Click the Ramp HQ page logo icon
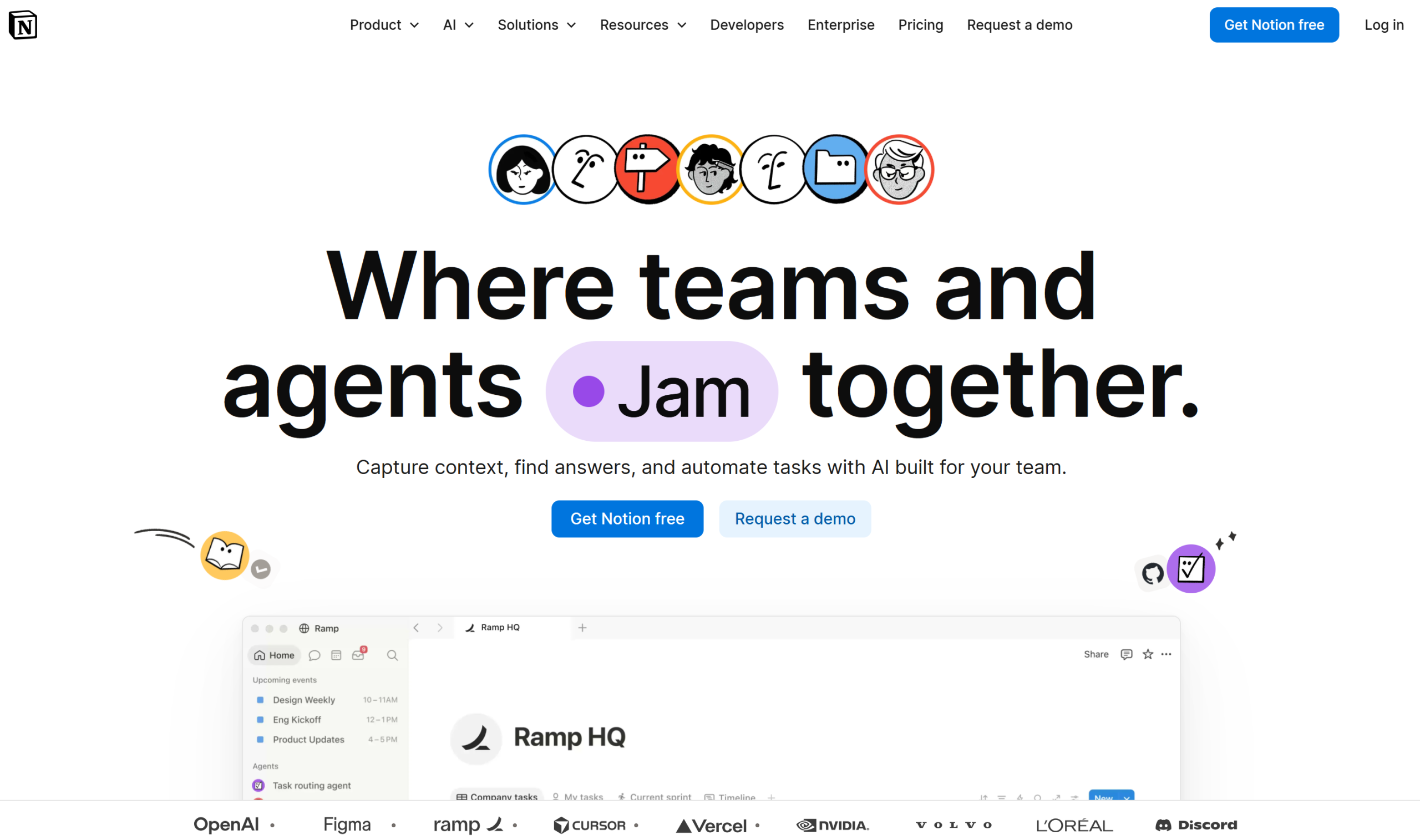Image resolution: width=1420 pixels, height=840 pixels. (x=476, y=738)
